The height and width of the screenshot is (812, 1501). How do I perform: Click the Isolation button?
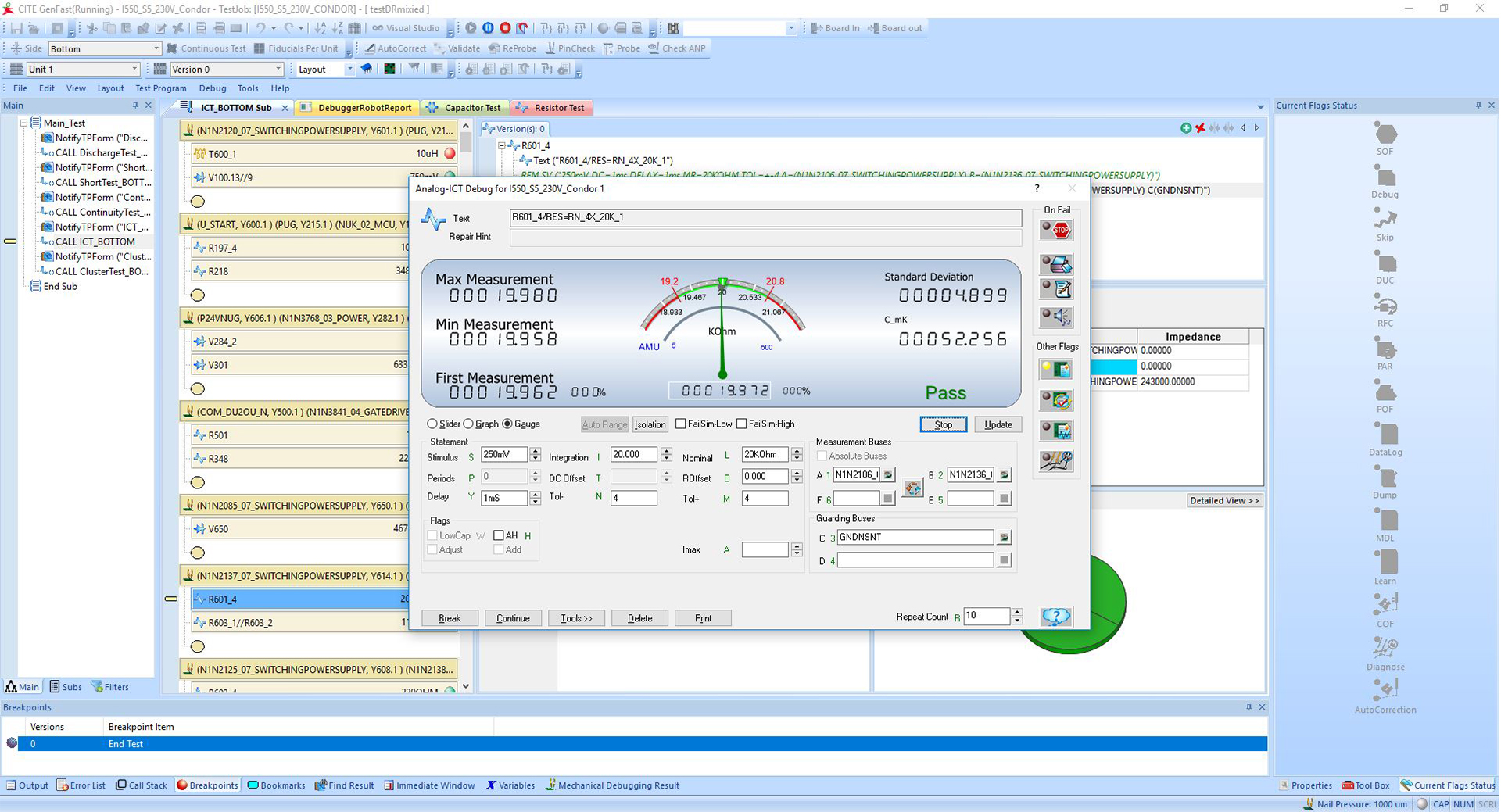[650, 424]
